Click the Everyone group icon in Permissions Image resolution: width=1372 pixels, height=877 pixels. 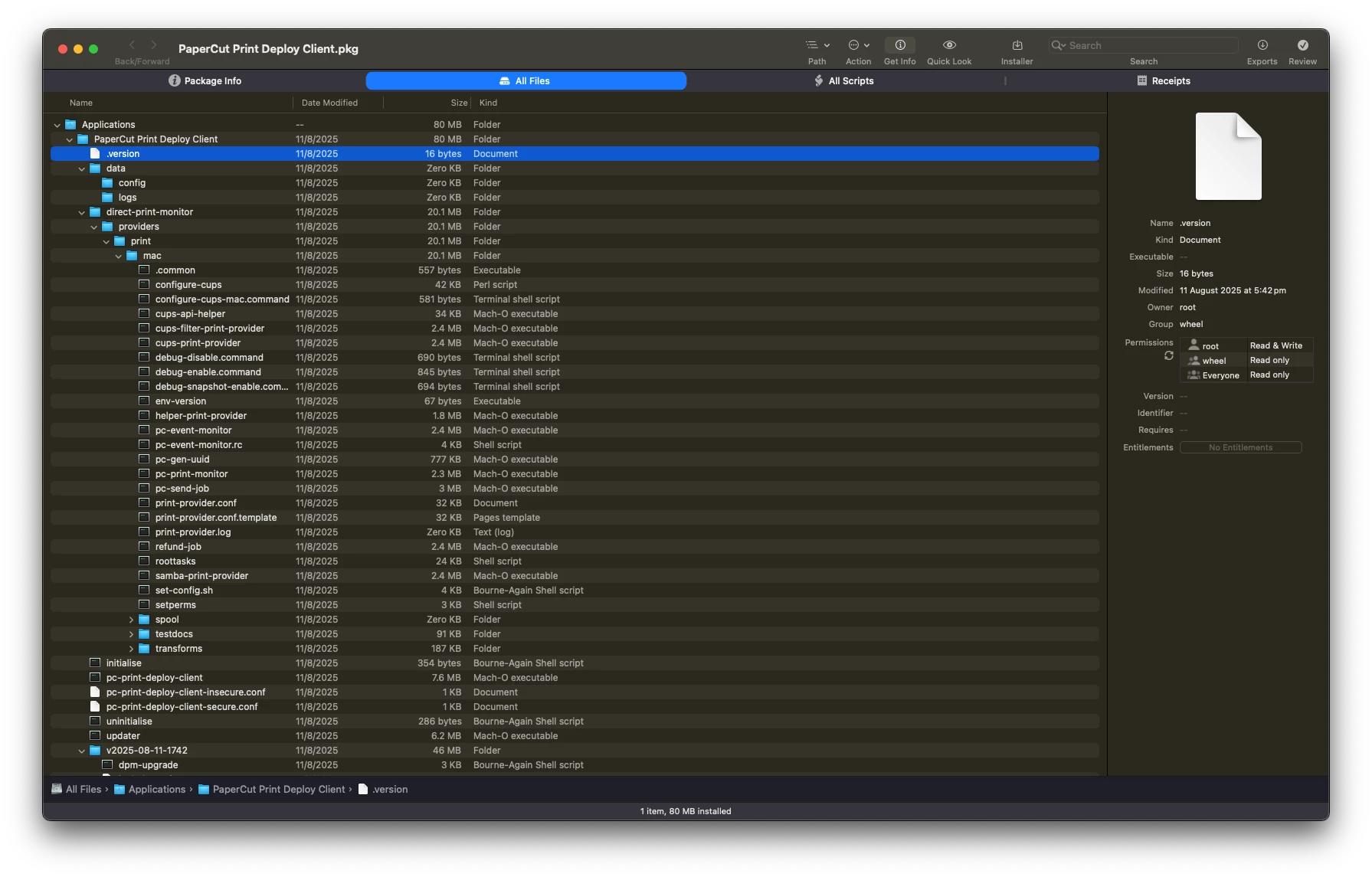click(x=1193, y=375)
